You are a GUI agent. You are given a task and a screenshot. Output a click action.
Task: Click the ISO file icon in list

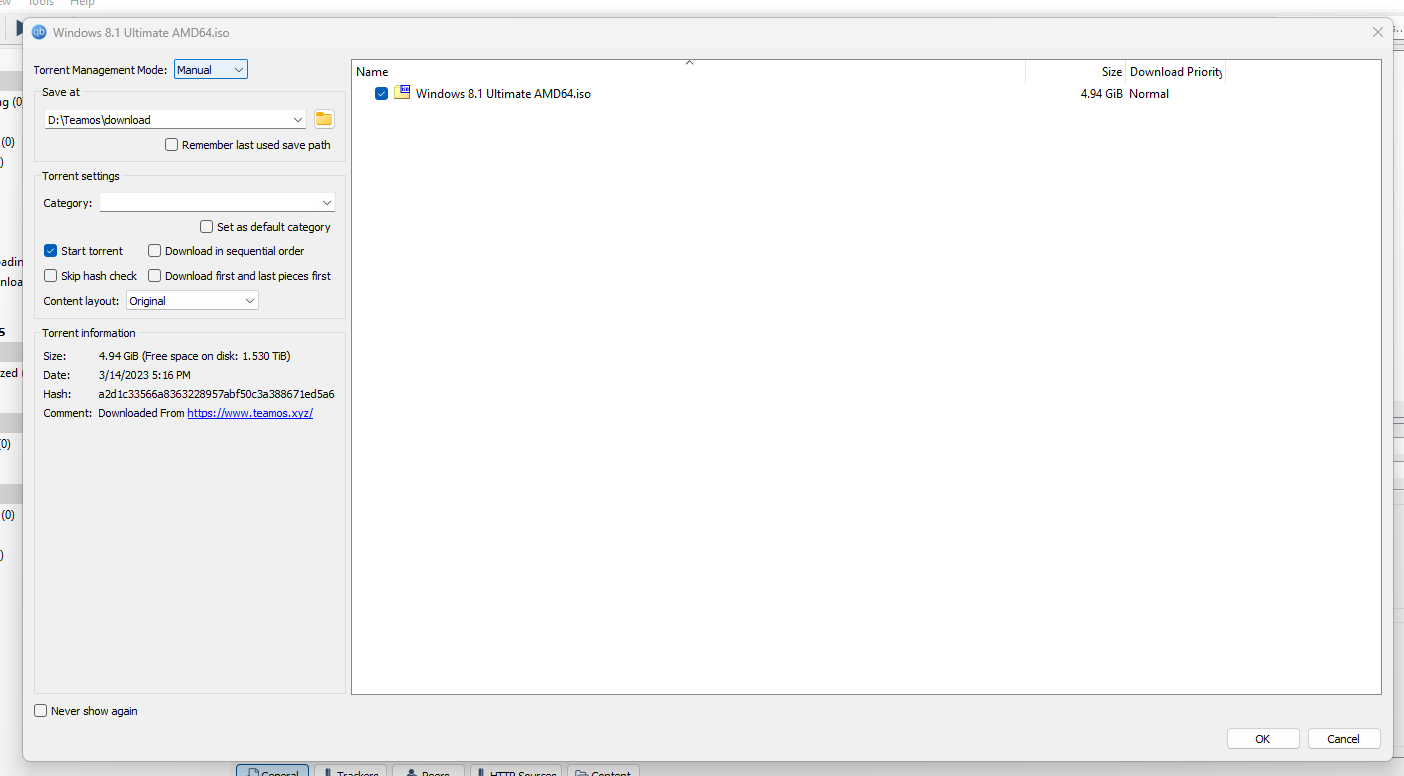(x=402, y=93)
